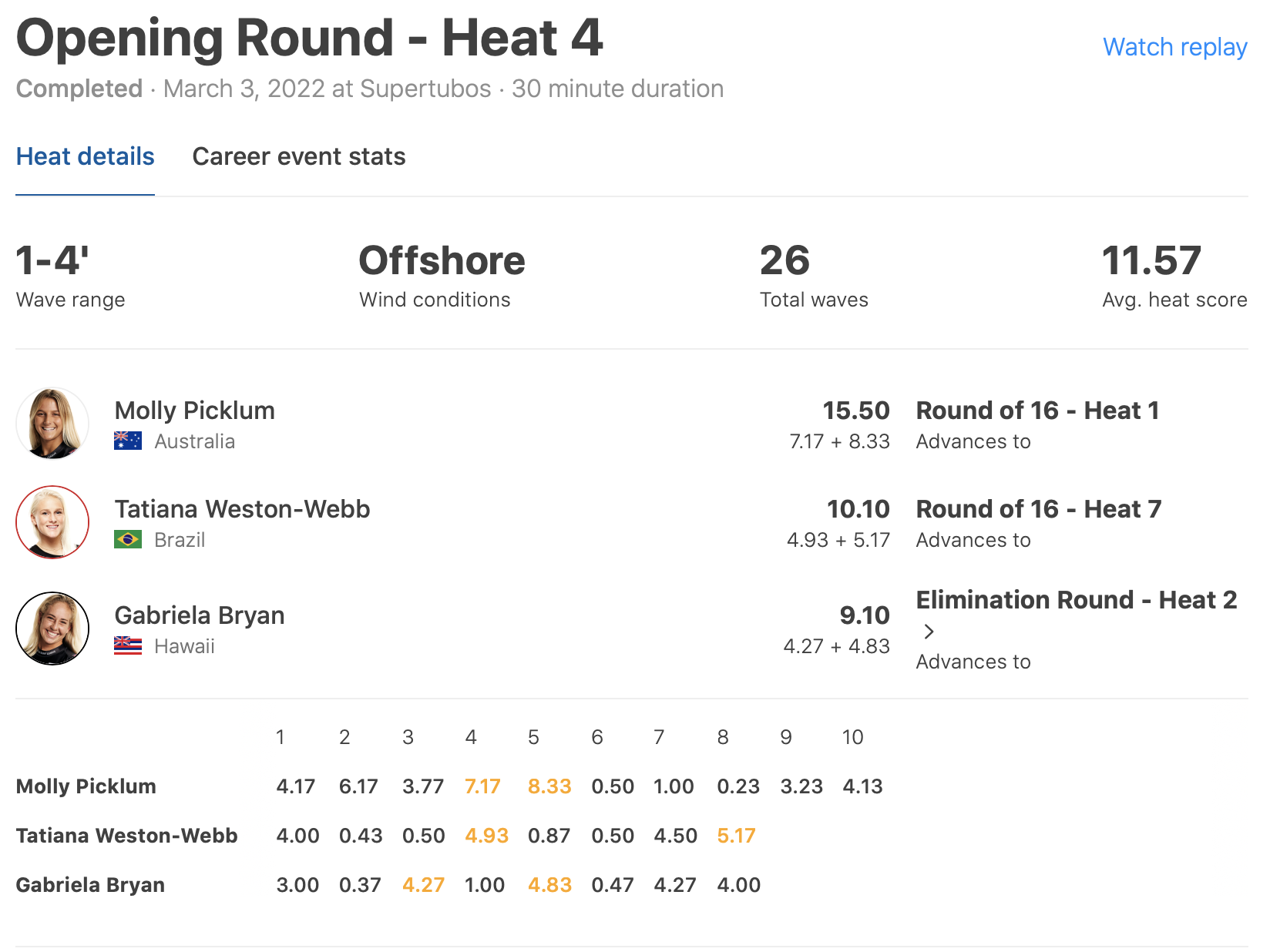The height and width of the screenshot is (952, 1270).
Task: Switch to Career event stats tab
Action: [298, 156]
